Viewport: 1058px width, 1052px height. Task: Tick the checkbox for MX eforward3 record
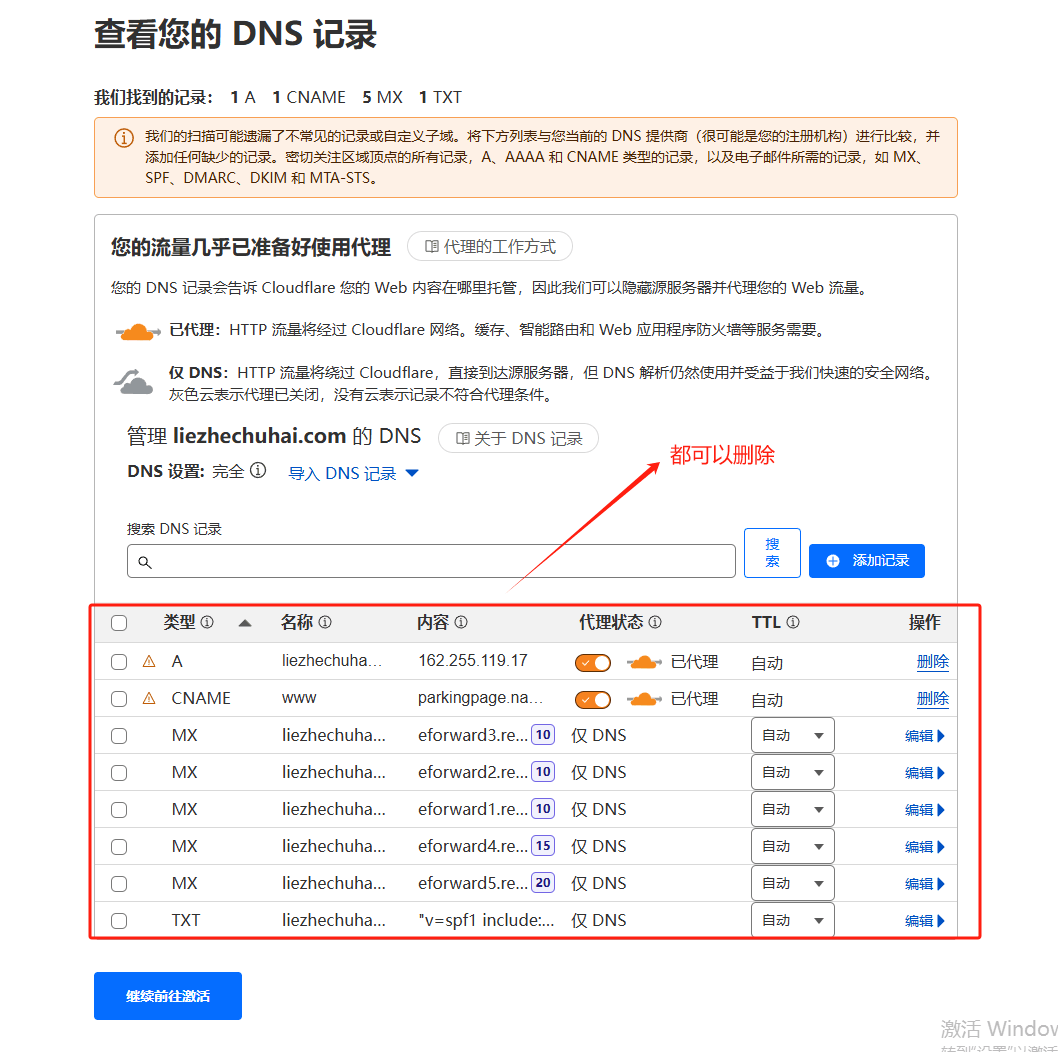coord(119,736)
